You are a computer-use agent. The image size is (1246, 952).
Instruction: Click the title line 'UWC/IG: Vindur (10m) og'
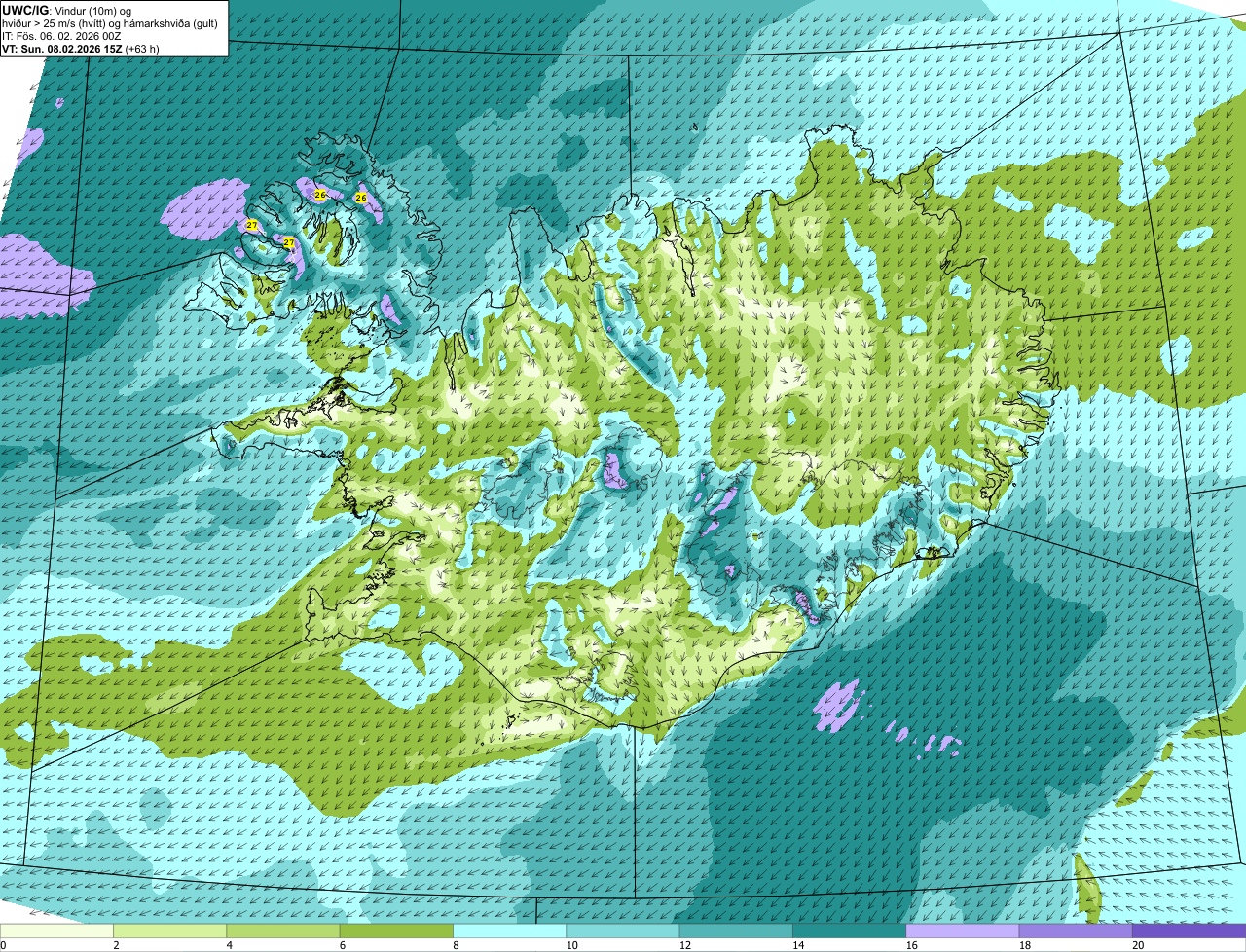67,10
